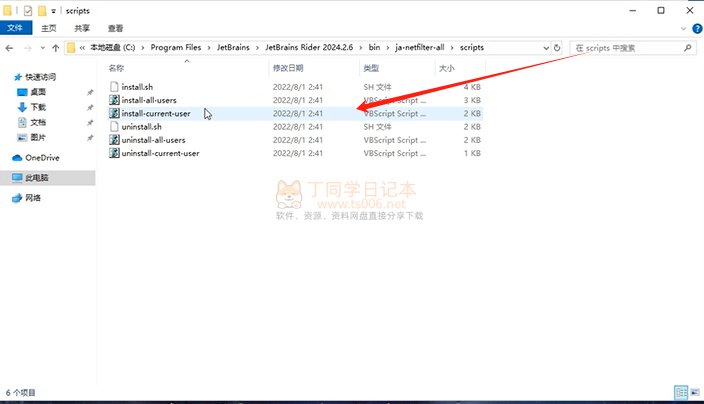Click the ja-netfilter-all breadcrumb
Screen dimensions: 704x404
tap(420, 47)
